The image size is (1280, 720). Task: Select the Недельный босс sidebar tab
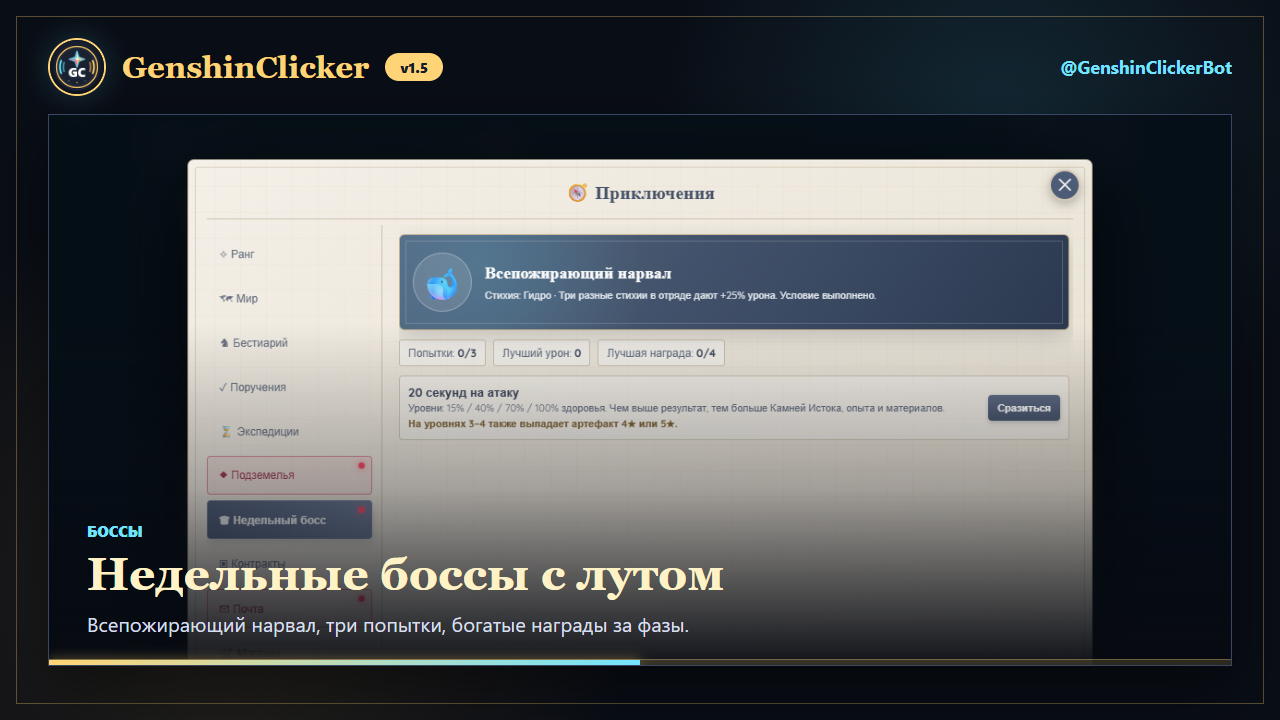pos(289,520)
